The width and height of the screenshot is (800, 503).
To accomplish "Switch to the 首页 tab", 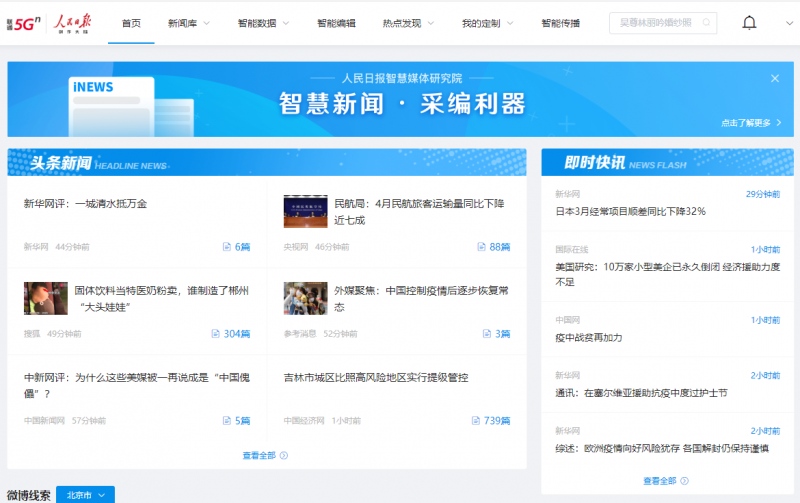I will [x=131, y=23].
